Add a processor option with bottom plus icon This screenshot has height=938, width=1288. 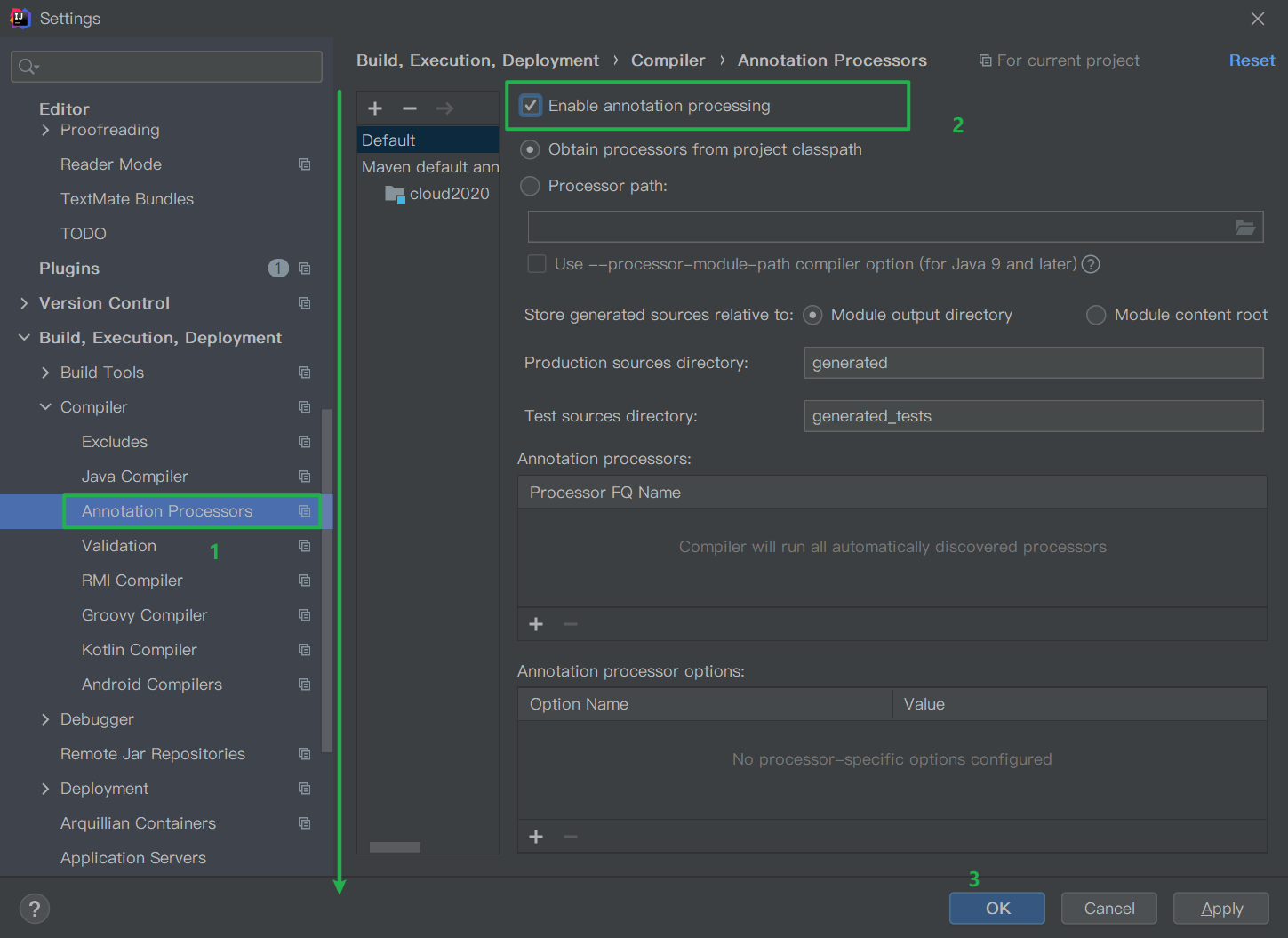click(536, 837)
